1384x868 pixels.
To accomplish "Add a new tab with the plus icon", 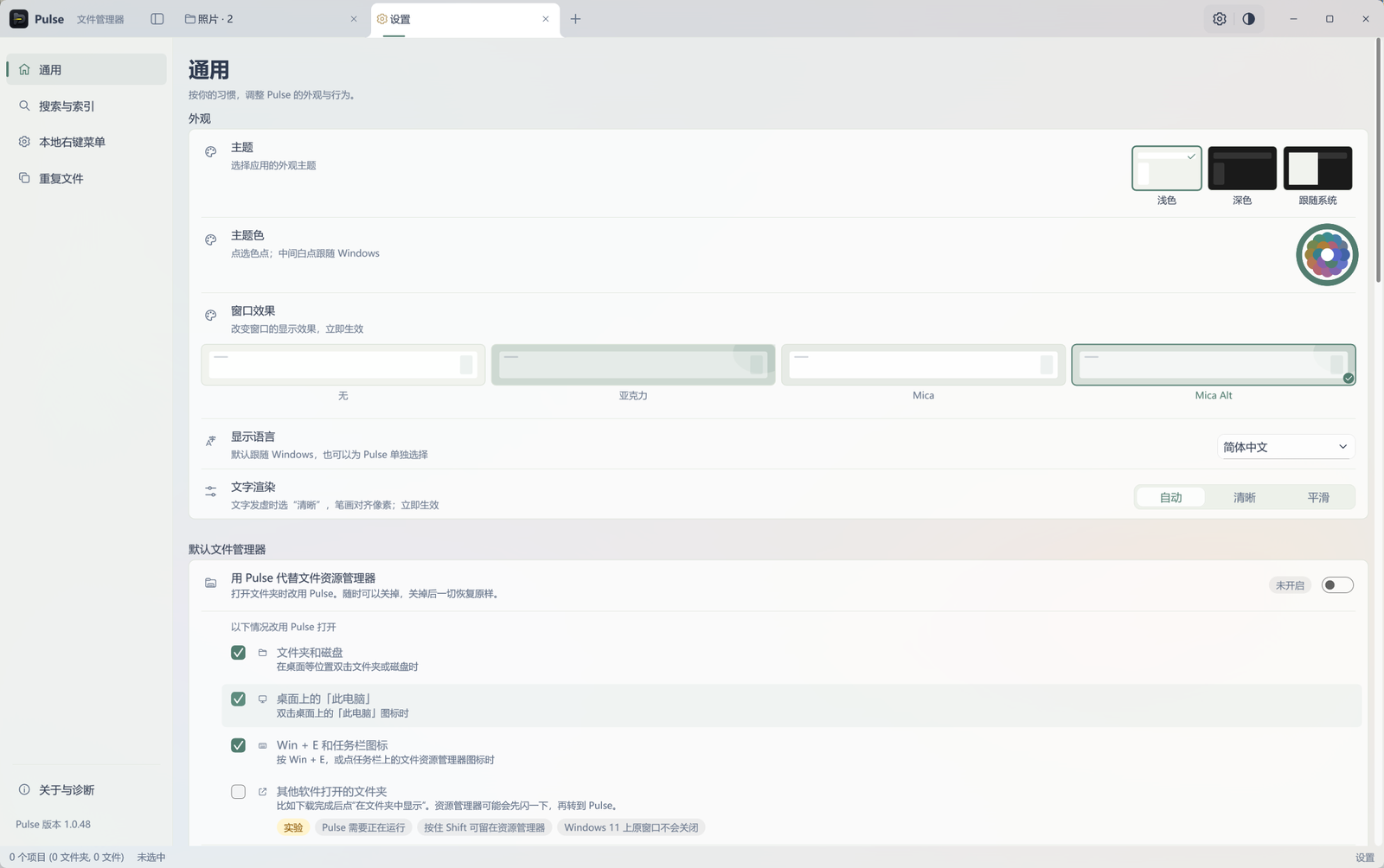I will 575,19.
